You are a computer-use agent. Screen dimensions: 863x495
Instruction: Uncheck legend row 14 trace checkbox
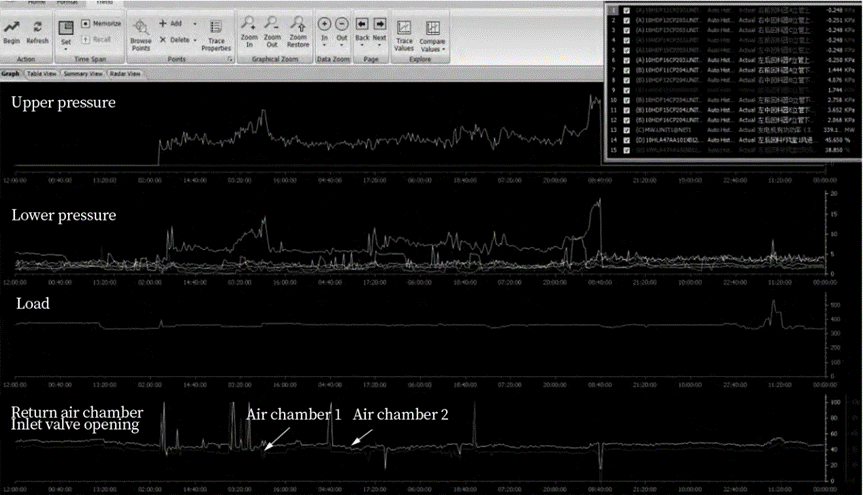coord(626,140)
